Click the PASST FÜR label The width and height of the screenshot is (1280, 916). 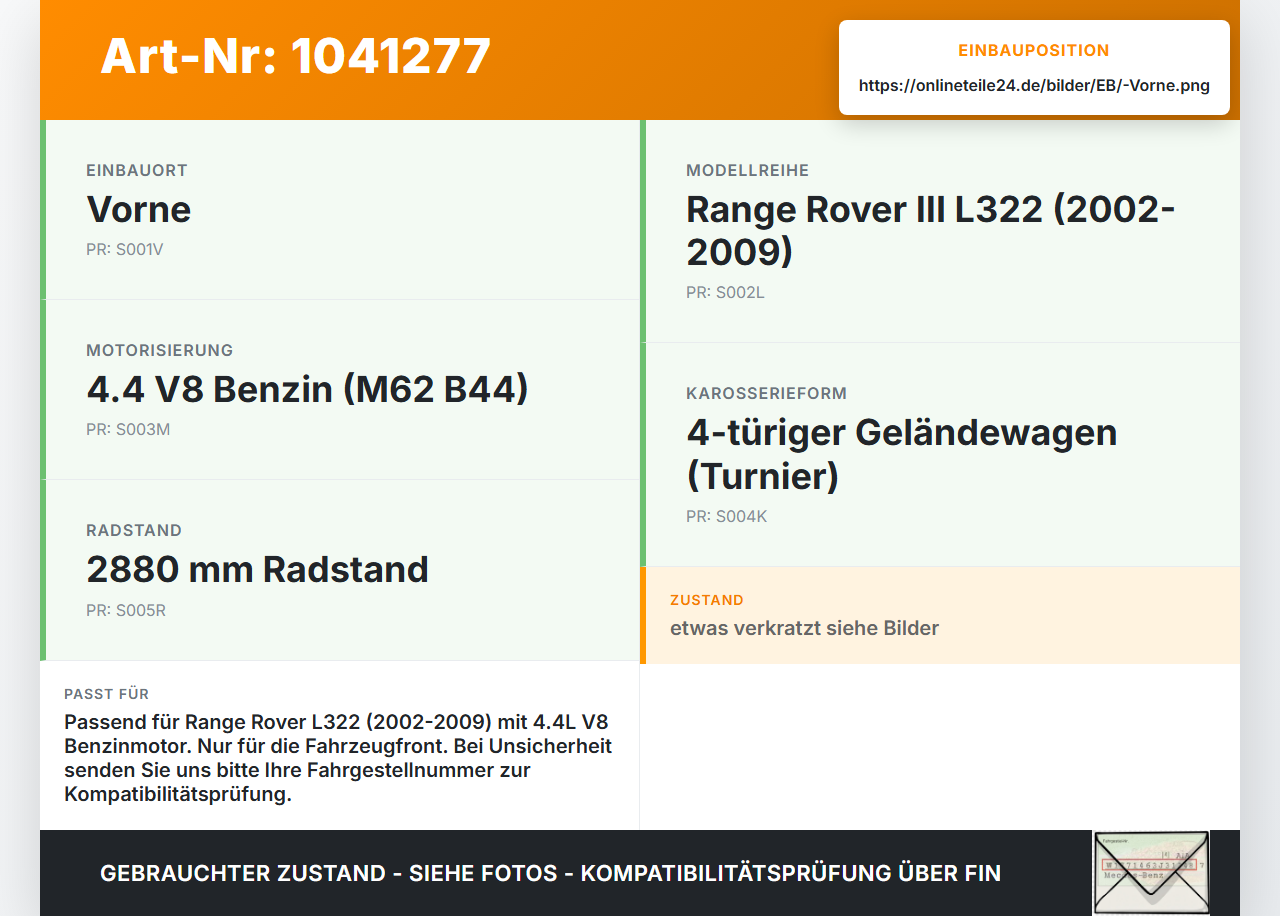pos(107,694)
